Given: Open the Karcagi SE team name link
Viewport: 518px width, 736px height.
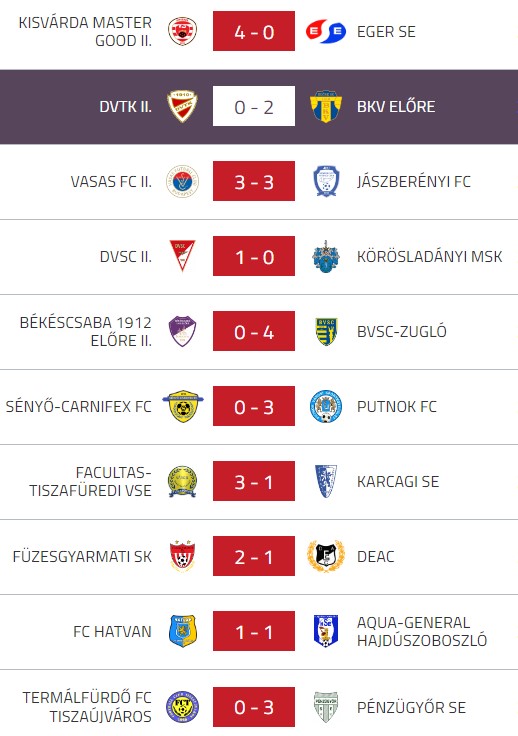Looking at the screenshot, I should coord(398,482).
